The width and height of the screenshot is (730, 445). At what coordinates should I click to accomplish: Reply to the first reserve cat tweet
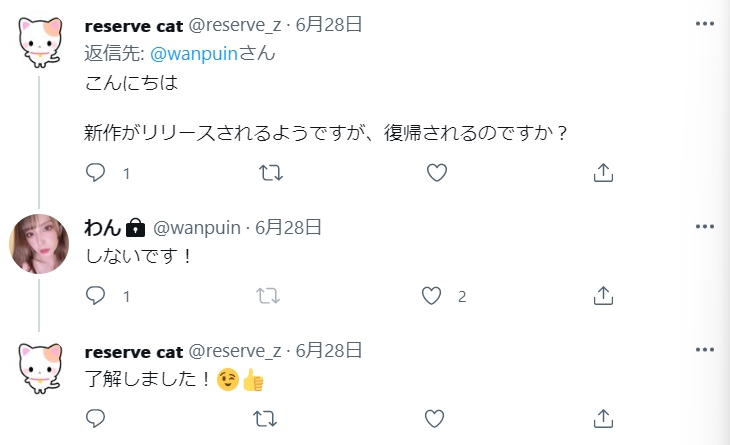pos(96,173)
